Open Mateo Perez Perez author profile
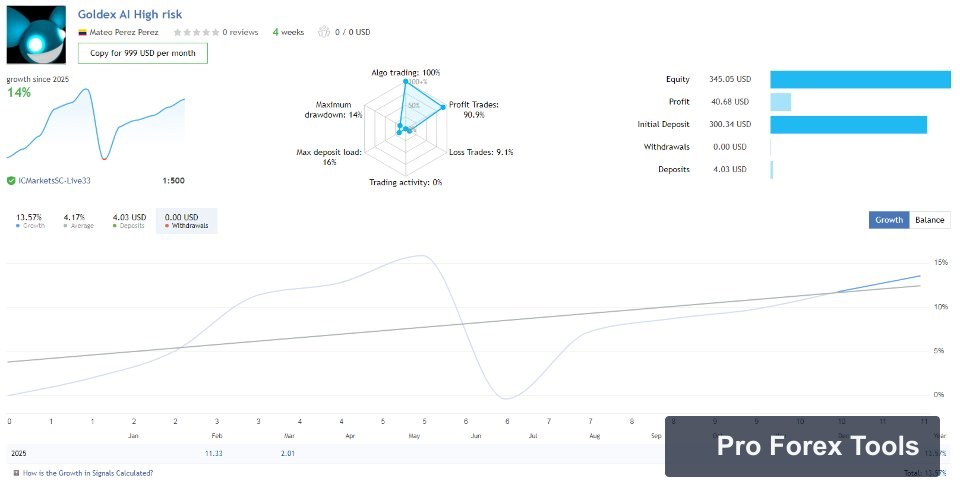The image size is (960, 494). tap(124, 32)
